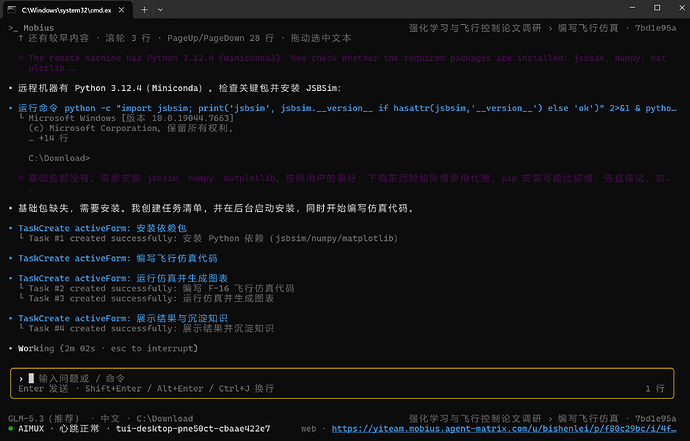The width and height of the screenshot is (690, 441).
Task: Click the top breadcrumb 编写飞行仿真
Action: [x=588, y=28]
